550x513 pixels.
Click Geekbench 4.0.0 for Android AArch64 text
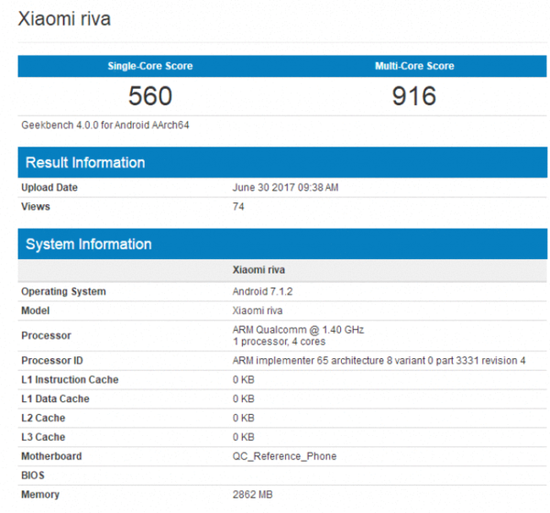click(105, 125)
